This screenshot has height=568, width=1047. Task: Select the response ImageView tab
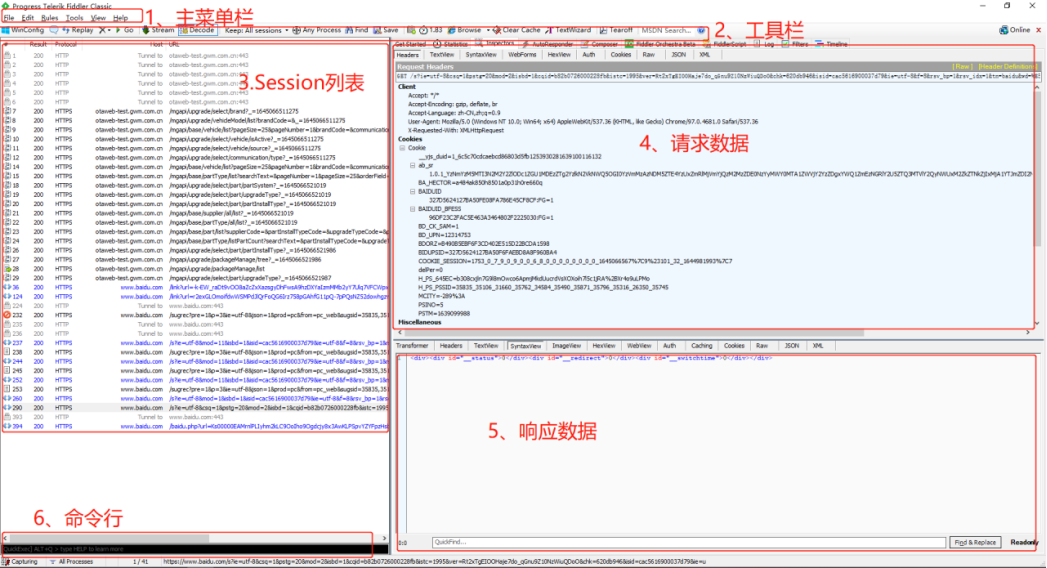[x=567, y=346]
